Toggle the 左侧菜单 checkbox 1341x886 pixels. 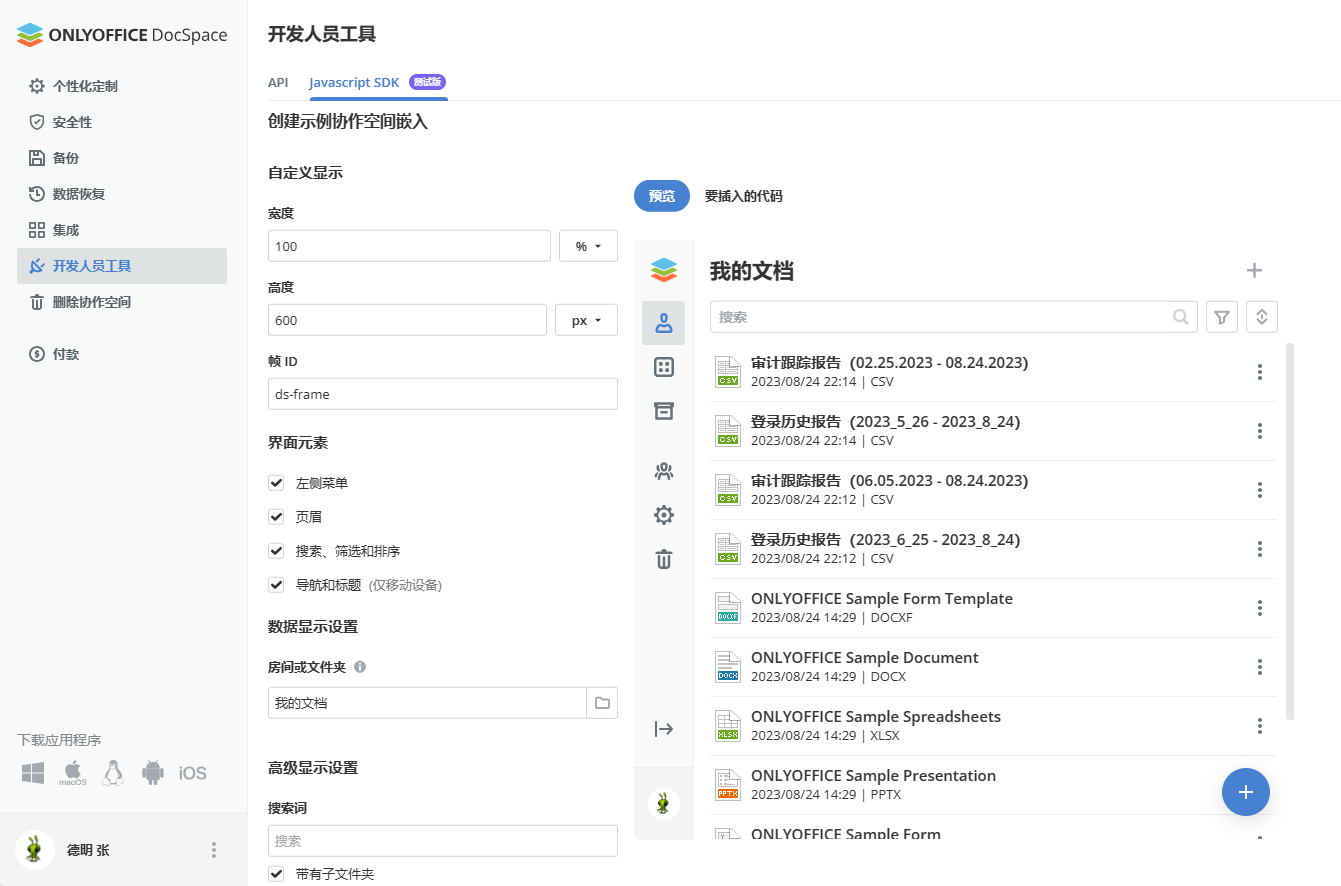coord(277,483)
